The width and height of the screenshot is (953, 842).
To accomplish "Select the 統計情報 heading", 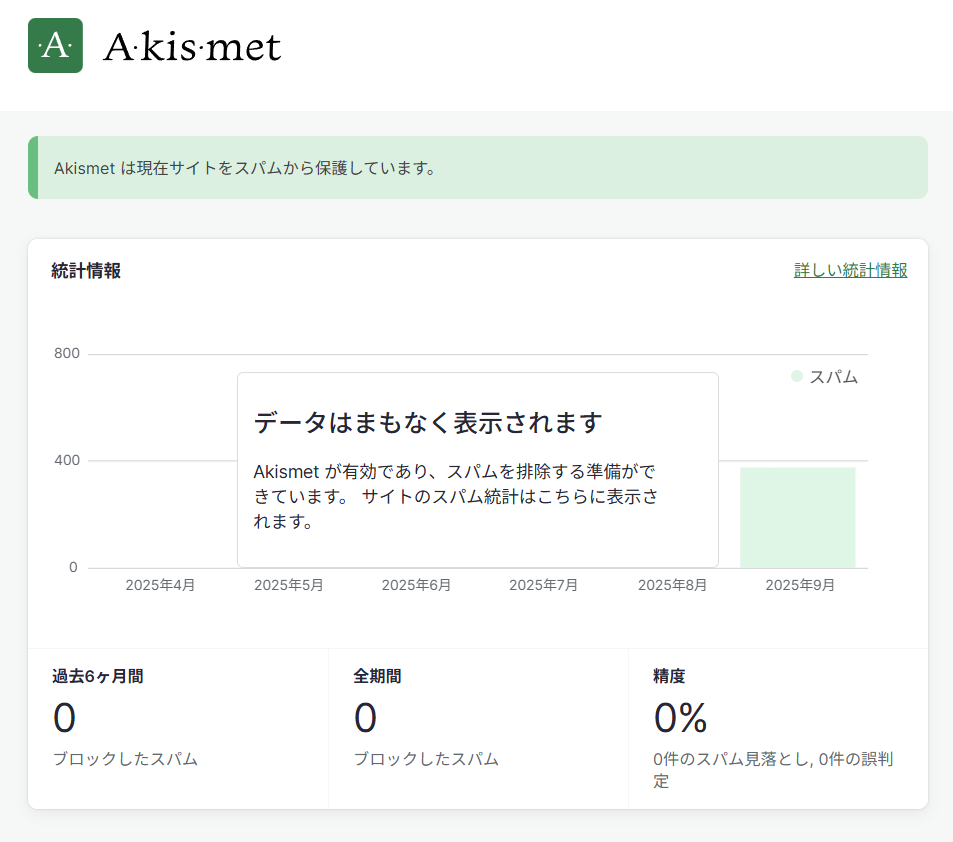I will pyautogui.click(x=86, y=270).
